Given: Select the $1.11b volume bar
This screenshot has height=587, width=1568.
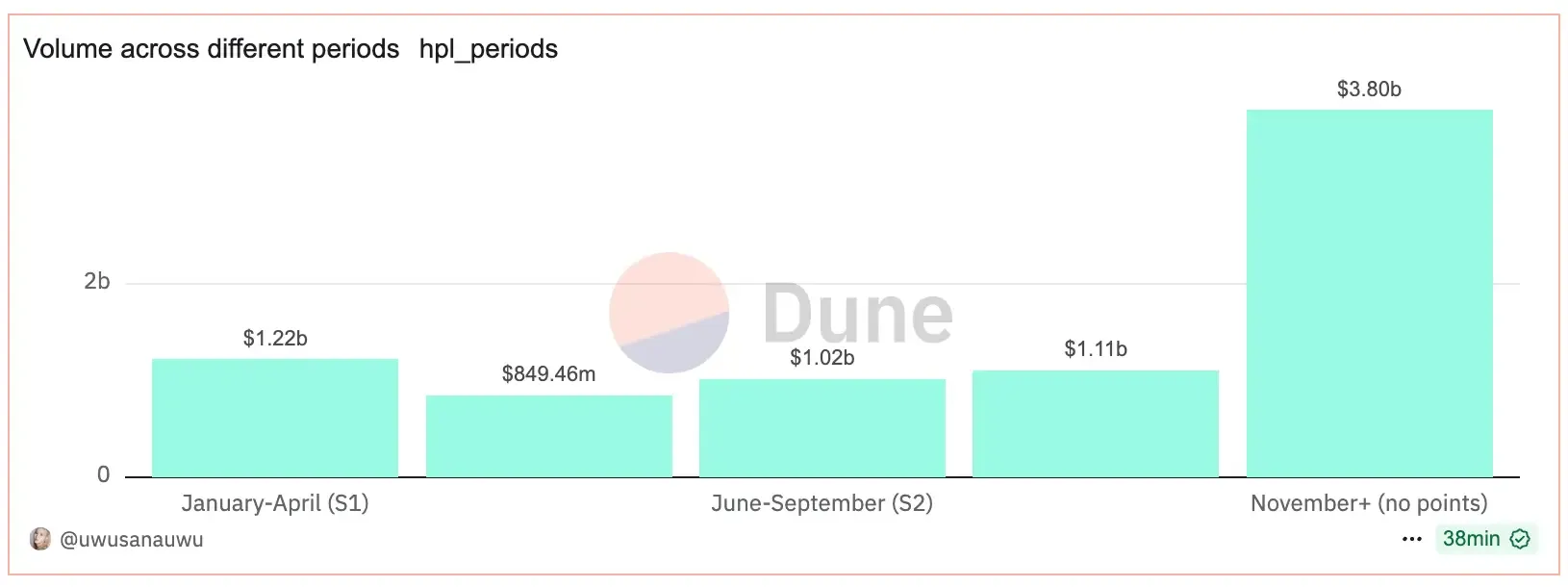Looking at the screenshot, I should click(x=1095, y=423).
